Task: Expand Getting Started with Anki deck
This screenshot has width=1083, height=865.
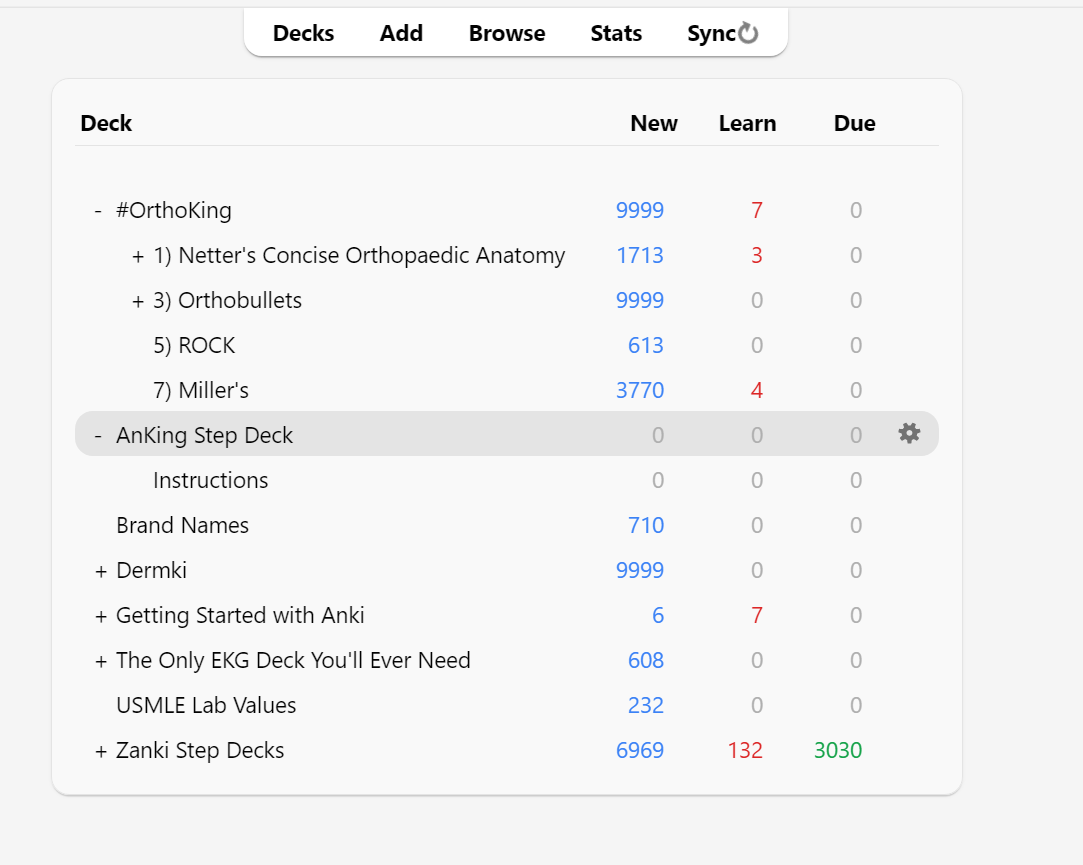Action: point(100,616)
